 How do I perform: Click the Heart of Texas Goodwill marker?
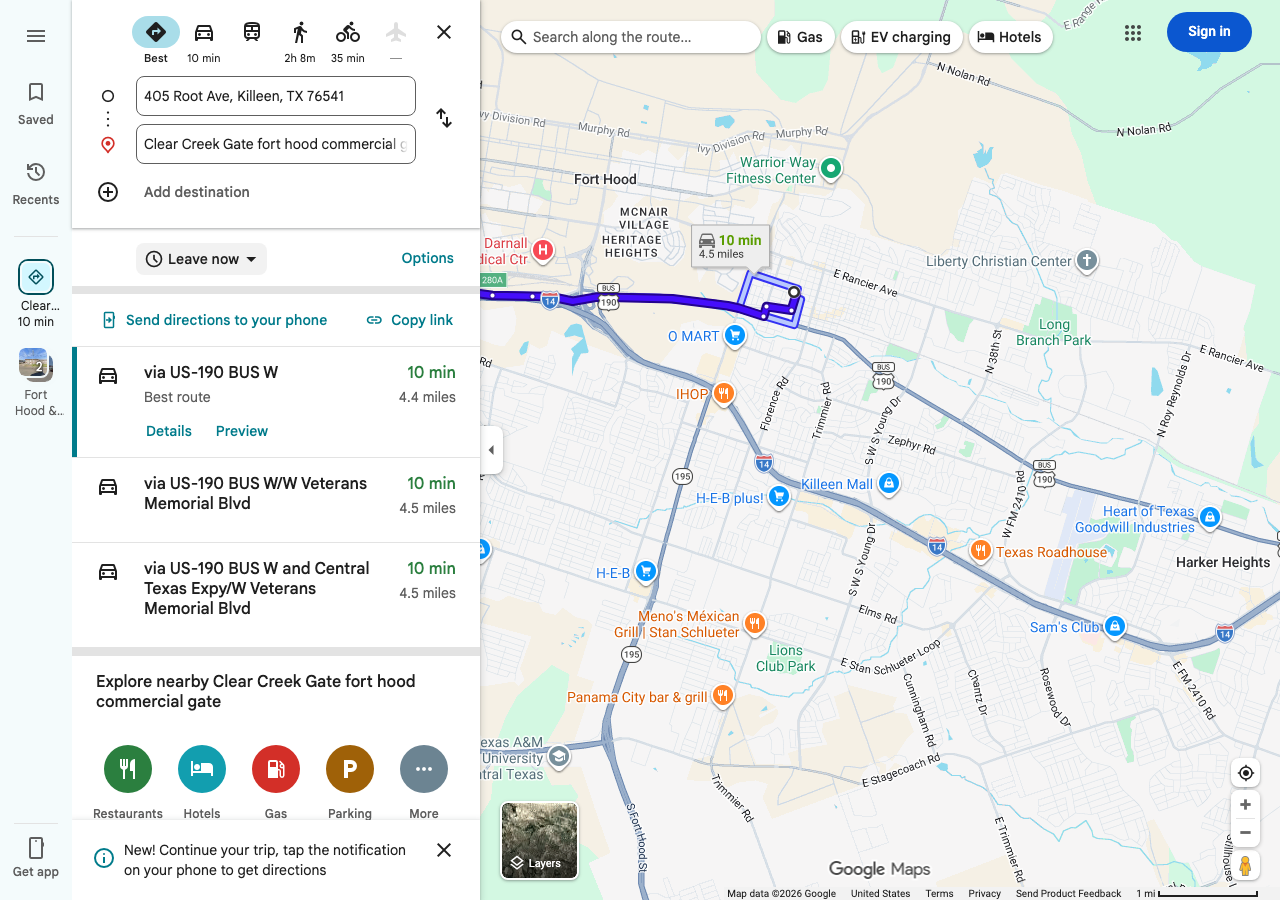coord(1210,518)
